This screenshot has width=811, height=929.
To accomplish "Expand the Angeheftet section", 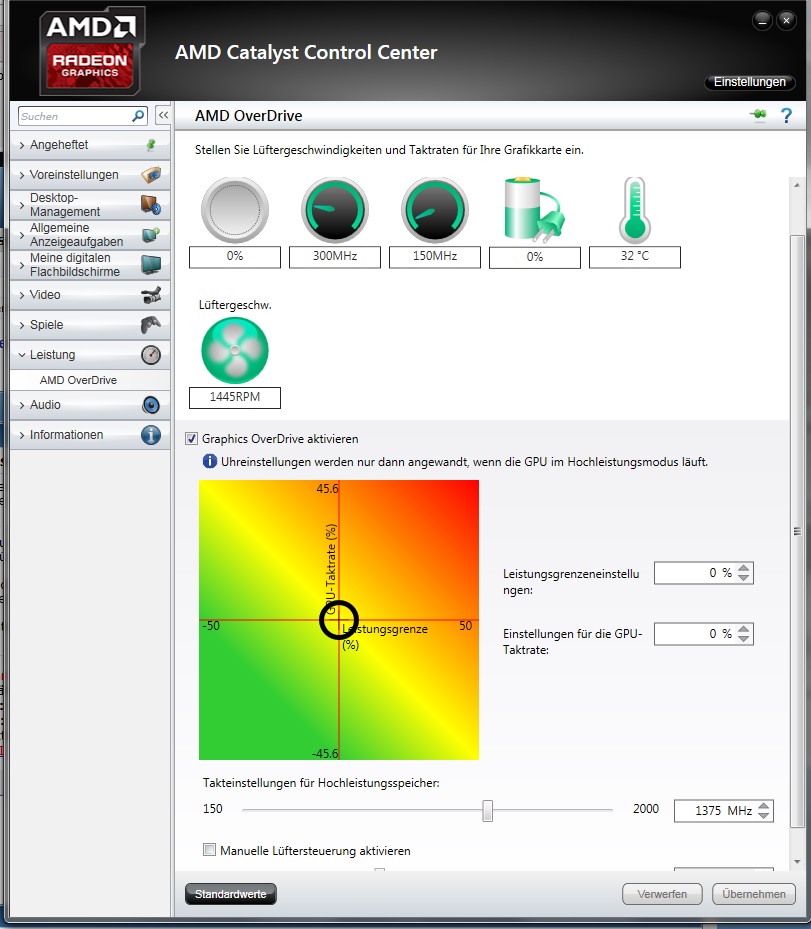I will coord(22,145).
